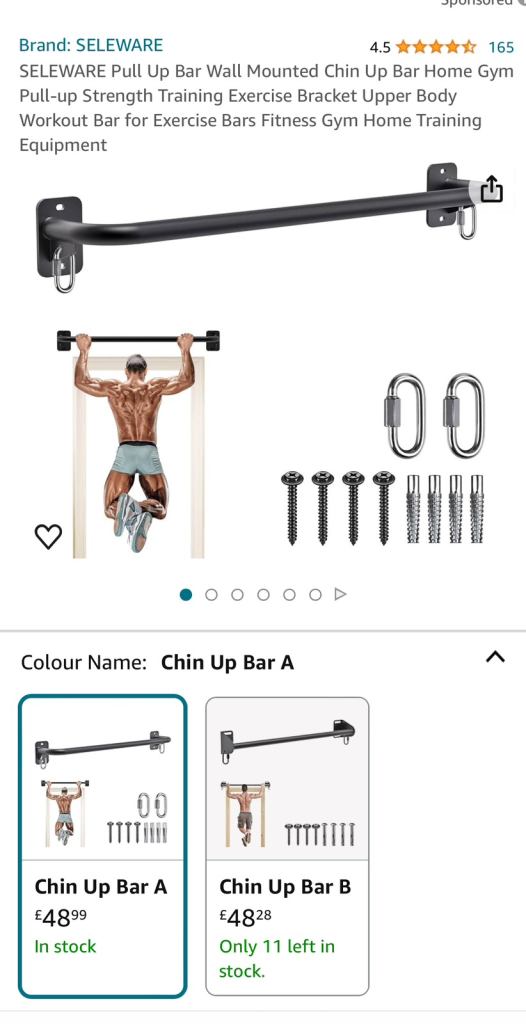Tap the star rating icons
Screen dimensions: 526x1024
[x=436, y=47]
